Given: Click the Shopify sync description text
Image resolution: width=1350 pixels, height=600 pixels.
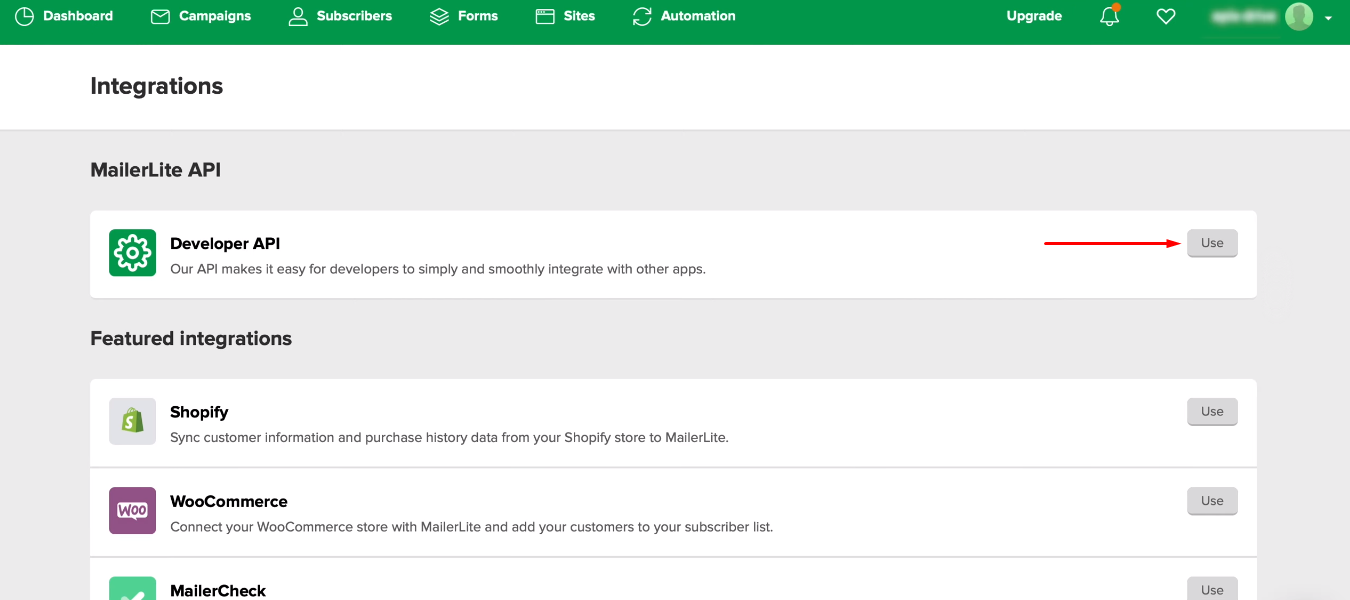Looking at the screenshot, I should coord(449,437).
